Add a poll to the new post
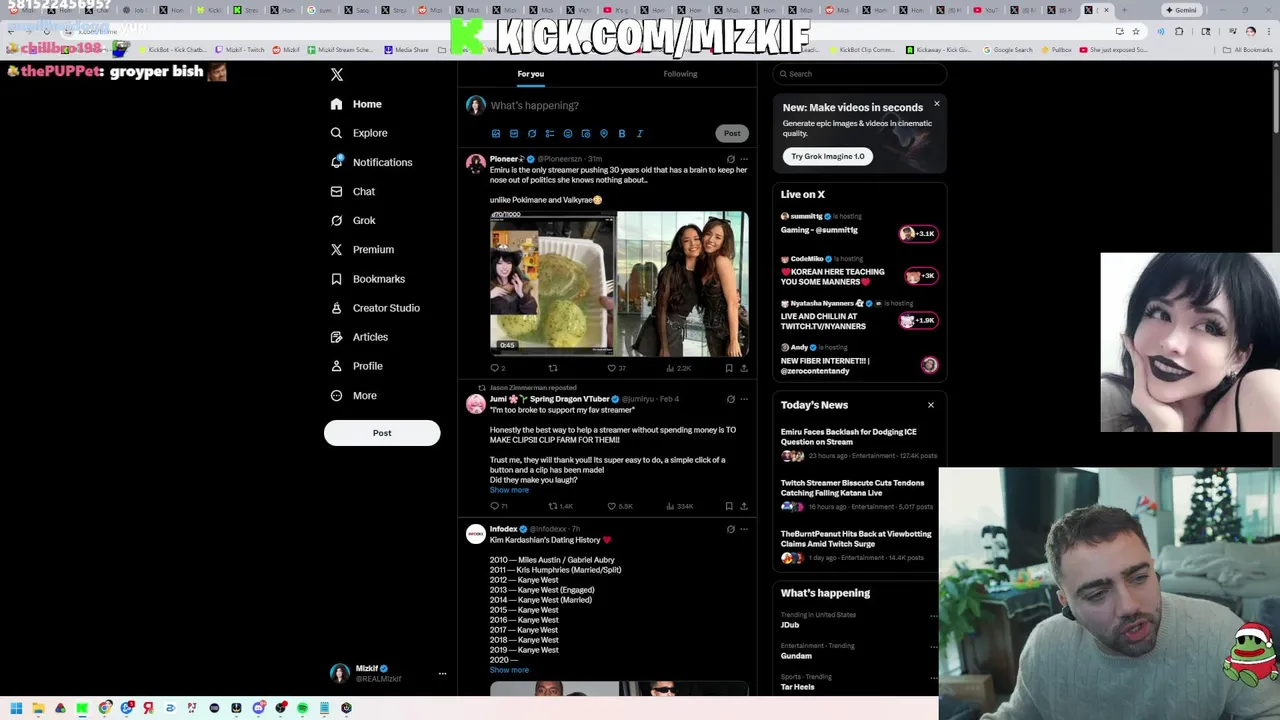1280x720 pixels. (x=550, y=133)
